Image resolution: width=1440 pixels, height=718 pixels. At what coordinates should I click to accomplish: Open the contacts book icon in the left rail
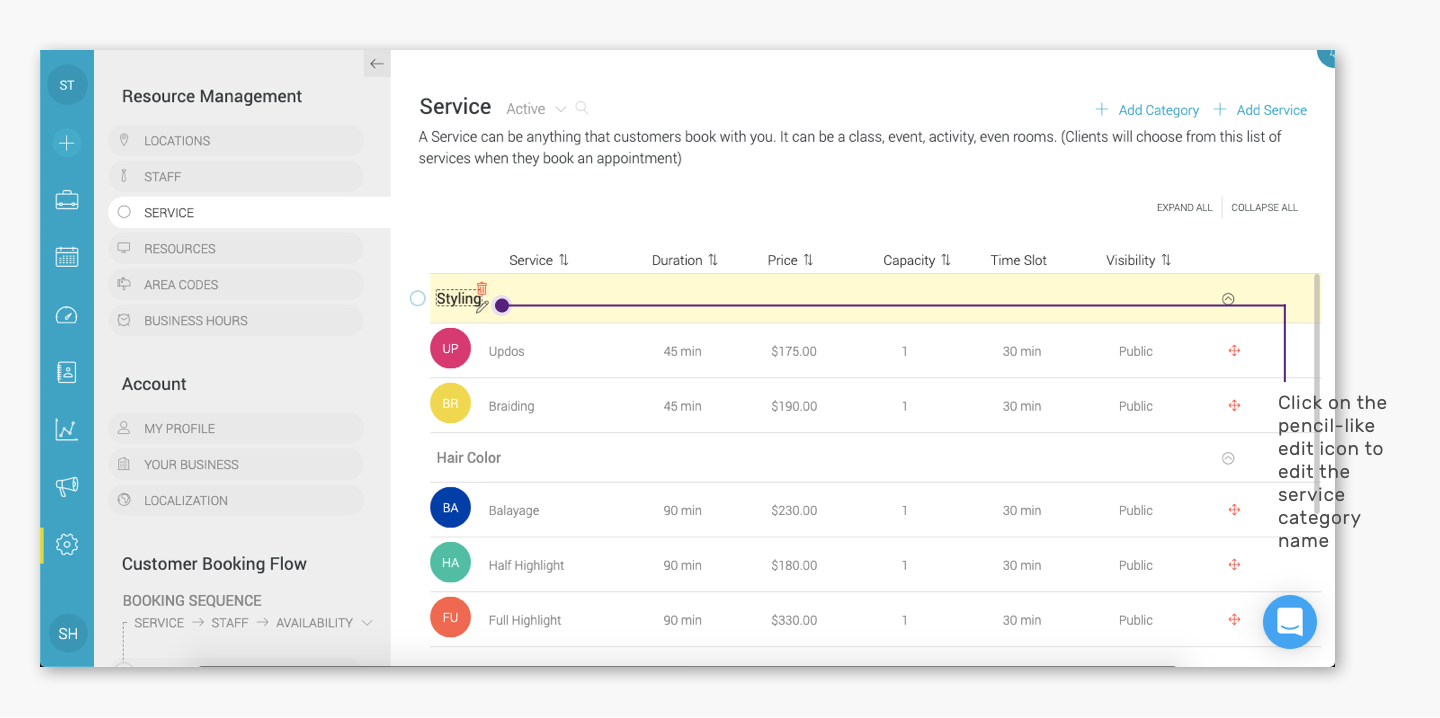tap(67, 372)
